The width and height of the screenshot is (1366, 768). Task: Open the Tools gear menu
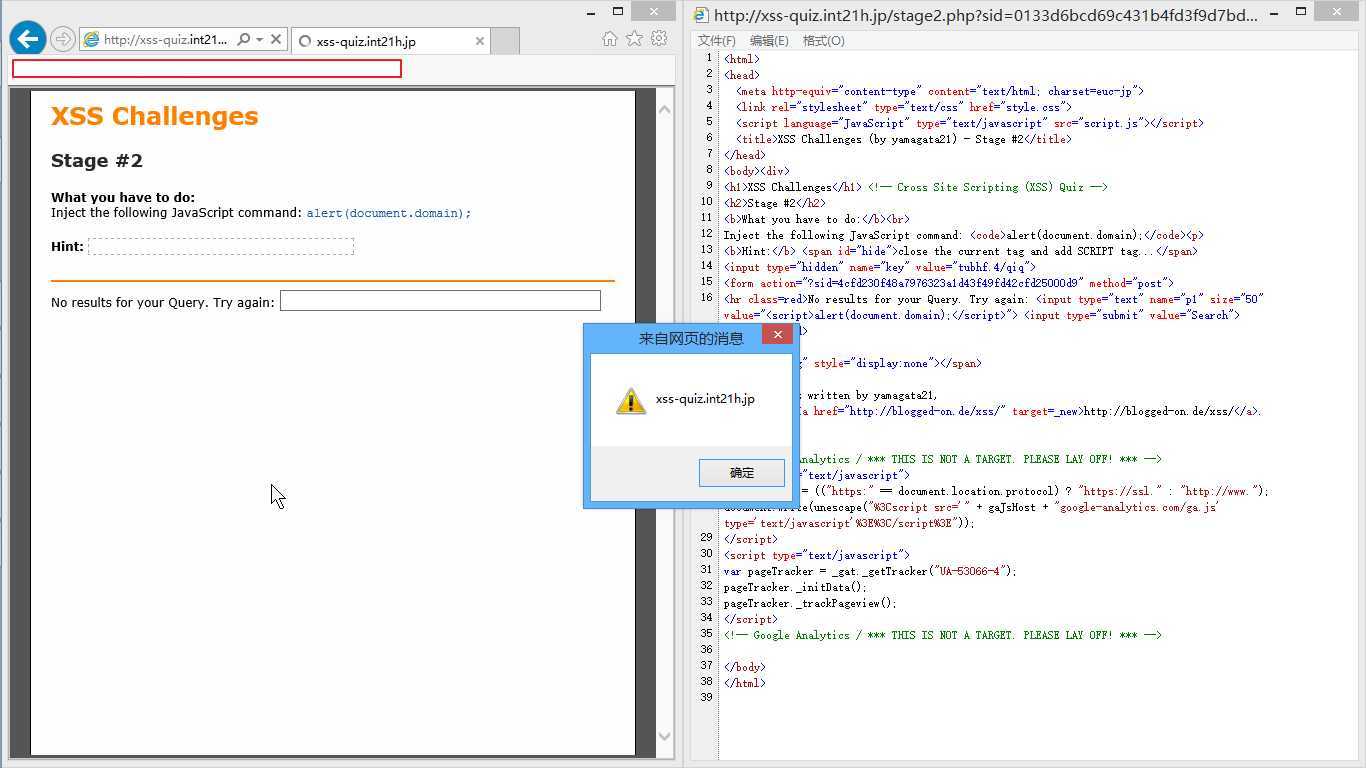pos(659,39)
